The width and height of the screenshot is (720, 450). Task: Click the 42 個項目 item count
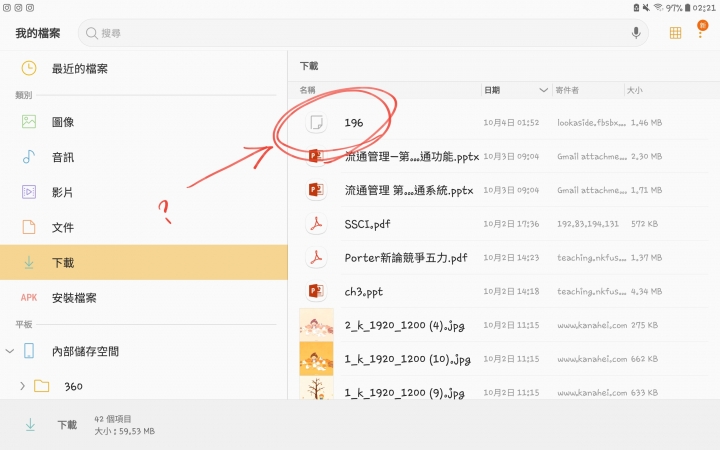click(x=113, y=419)
